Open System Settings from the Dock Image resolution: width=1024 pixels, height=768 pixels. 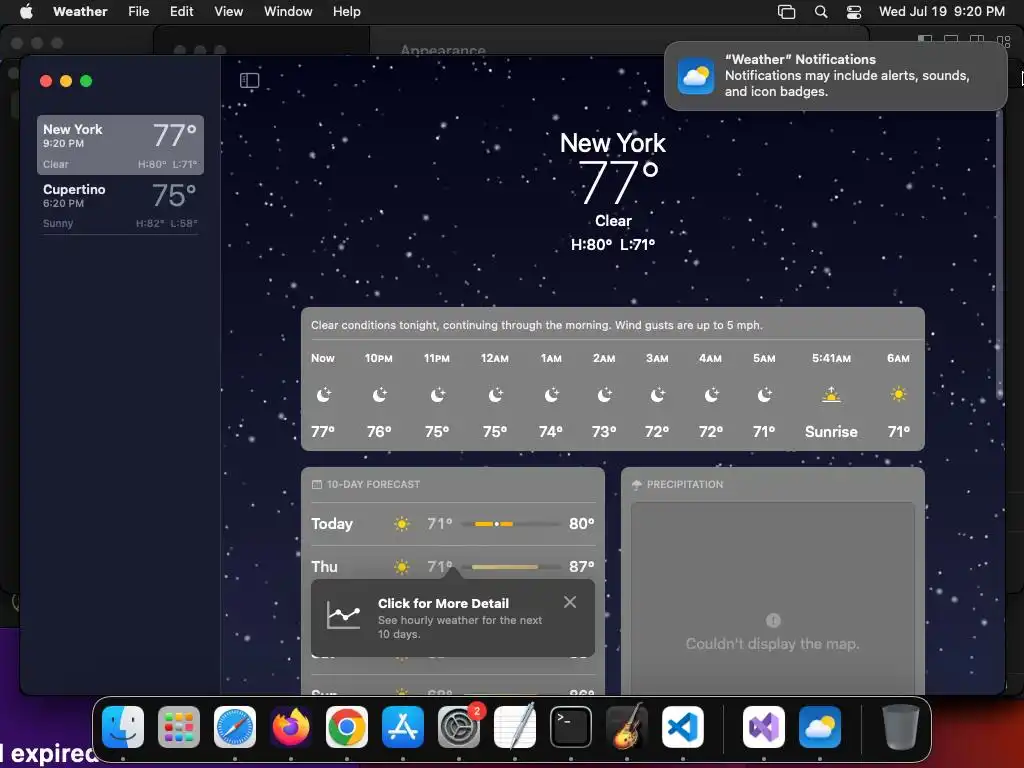pyautogui.click(x=459, y=726)
